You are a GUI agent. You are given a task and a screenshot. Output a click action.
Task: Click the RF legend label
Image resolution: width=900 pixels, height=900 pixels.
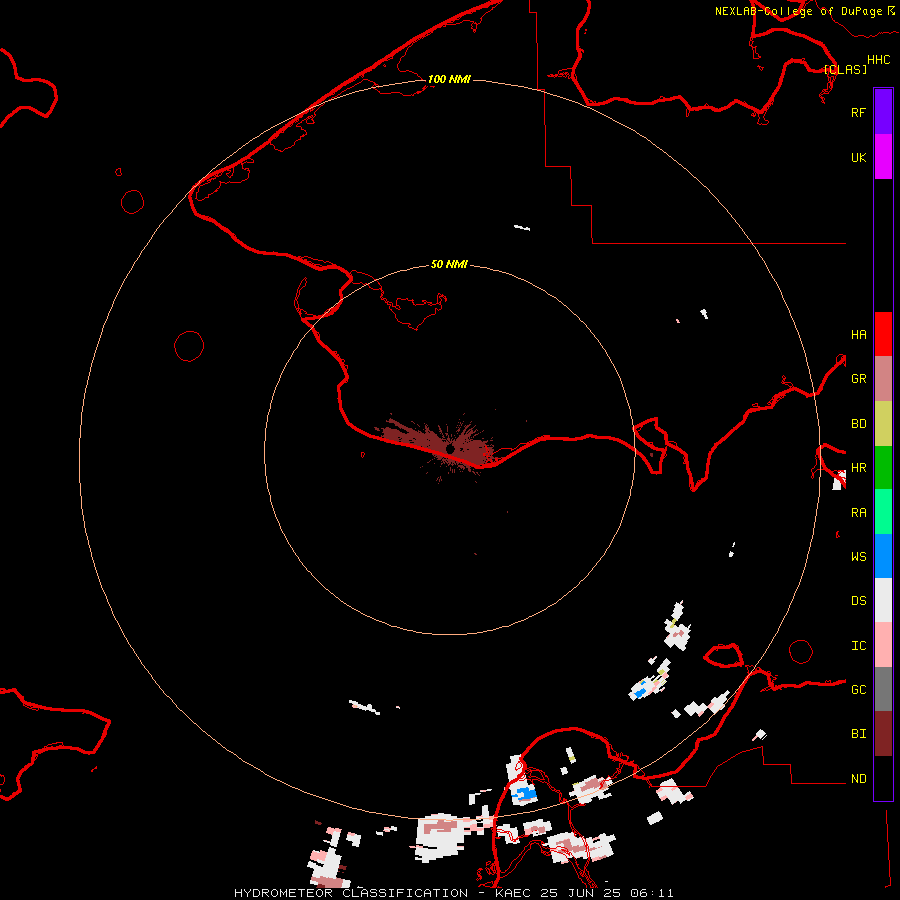(858, 112)
